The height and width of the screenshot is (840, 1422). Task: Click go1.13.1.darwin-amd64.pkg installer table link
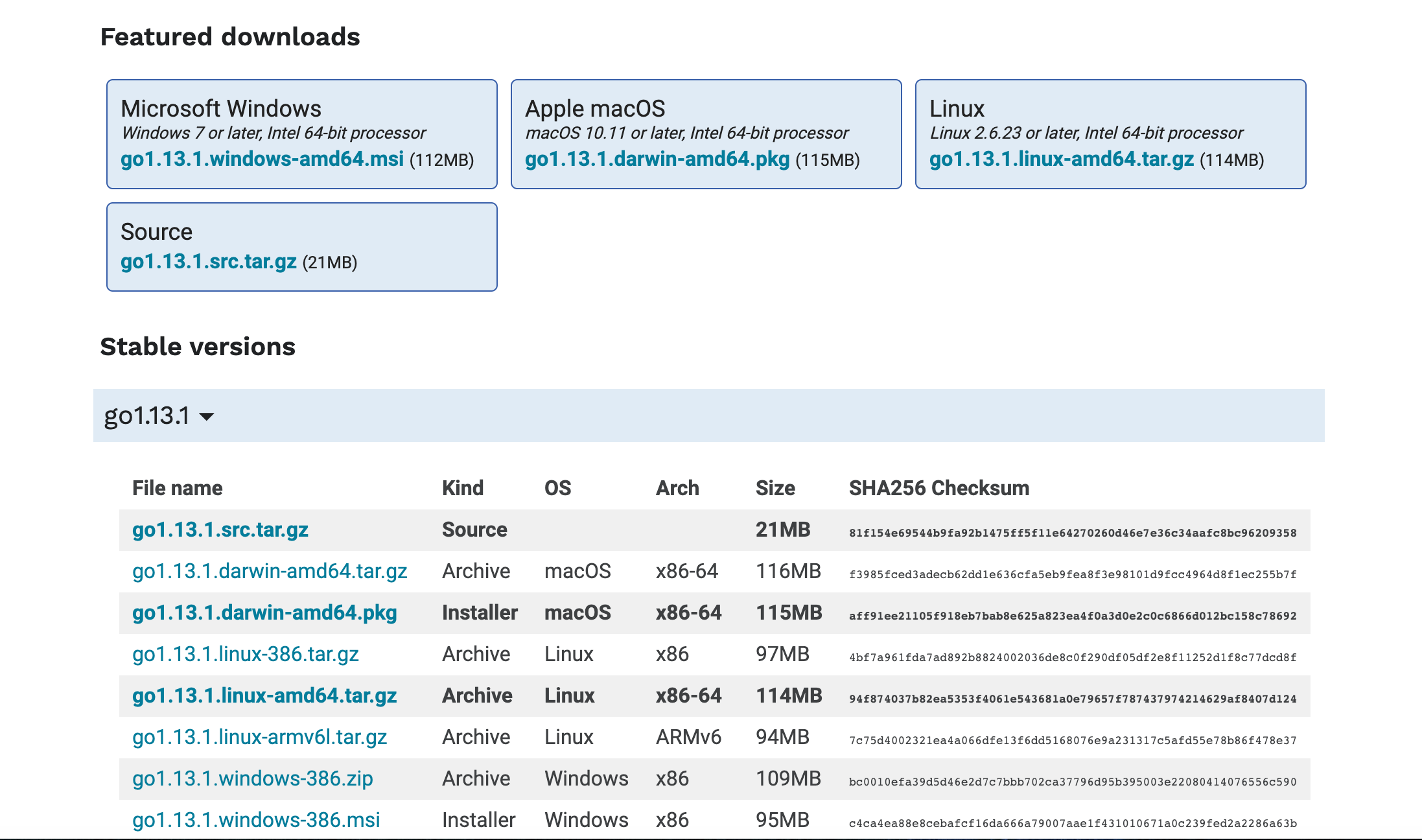pyautogui.click(x=264, y=612)
